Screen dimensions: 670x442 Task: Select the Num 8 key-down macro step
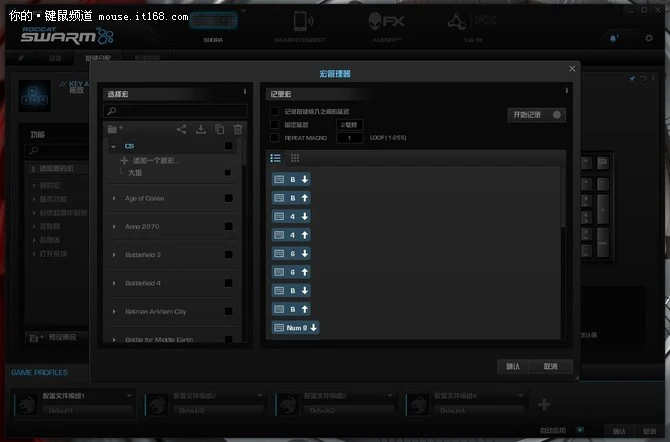pyautogui.click(x=295, y=327)
